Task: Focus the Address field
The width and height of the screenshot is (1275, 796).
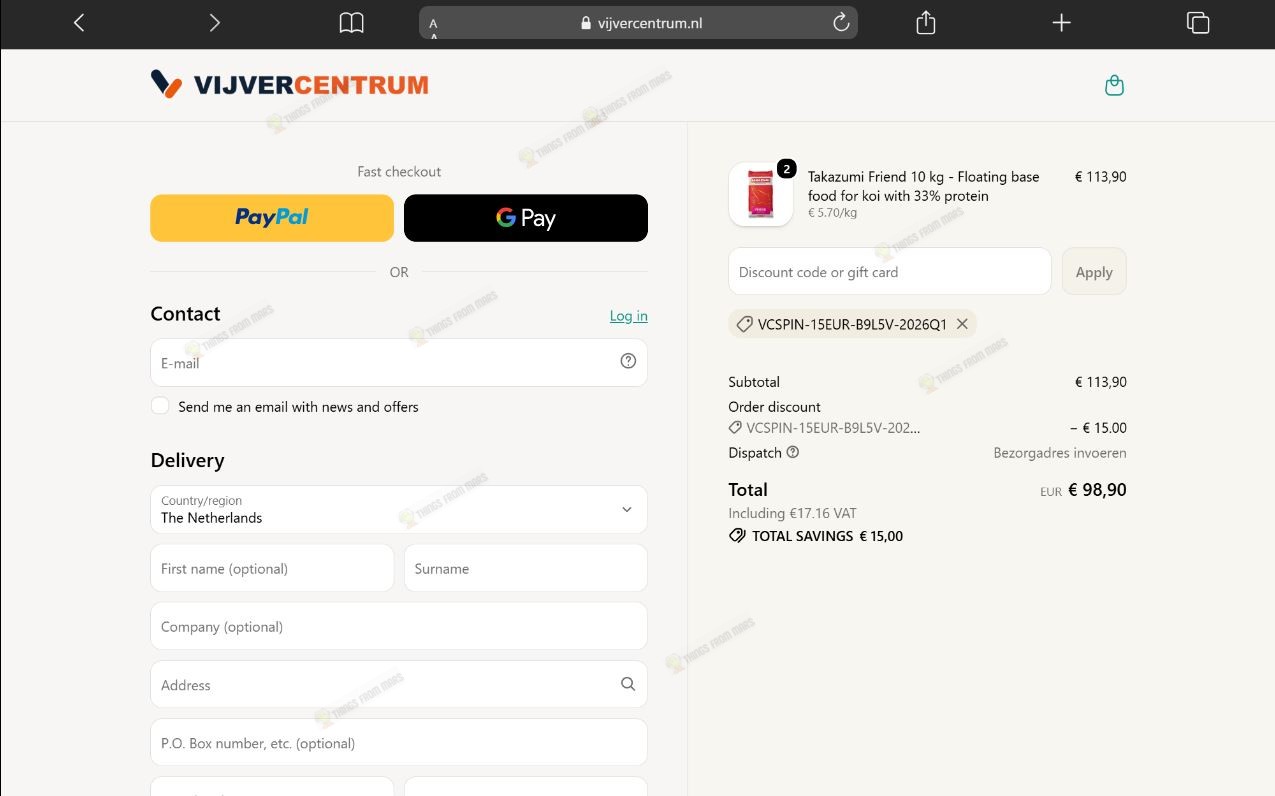Action: pyautogui.click(x=399, y=684)
